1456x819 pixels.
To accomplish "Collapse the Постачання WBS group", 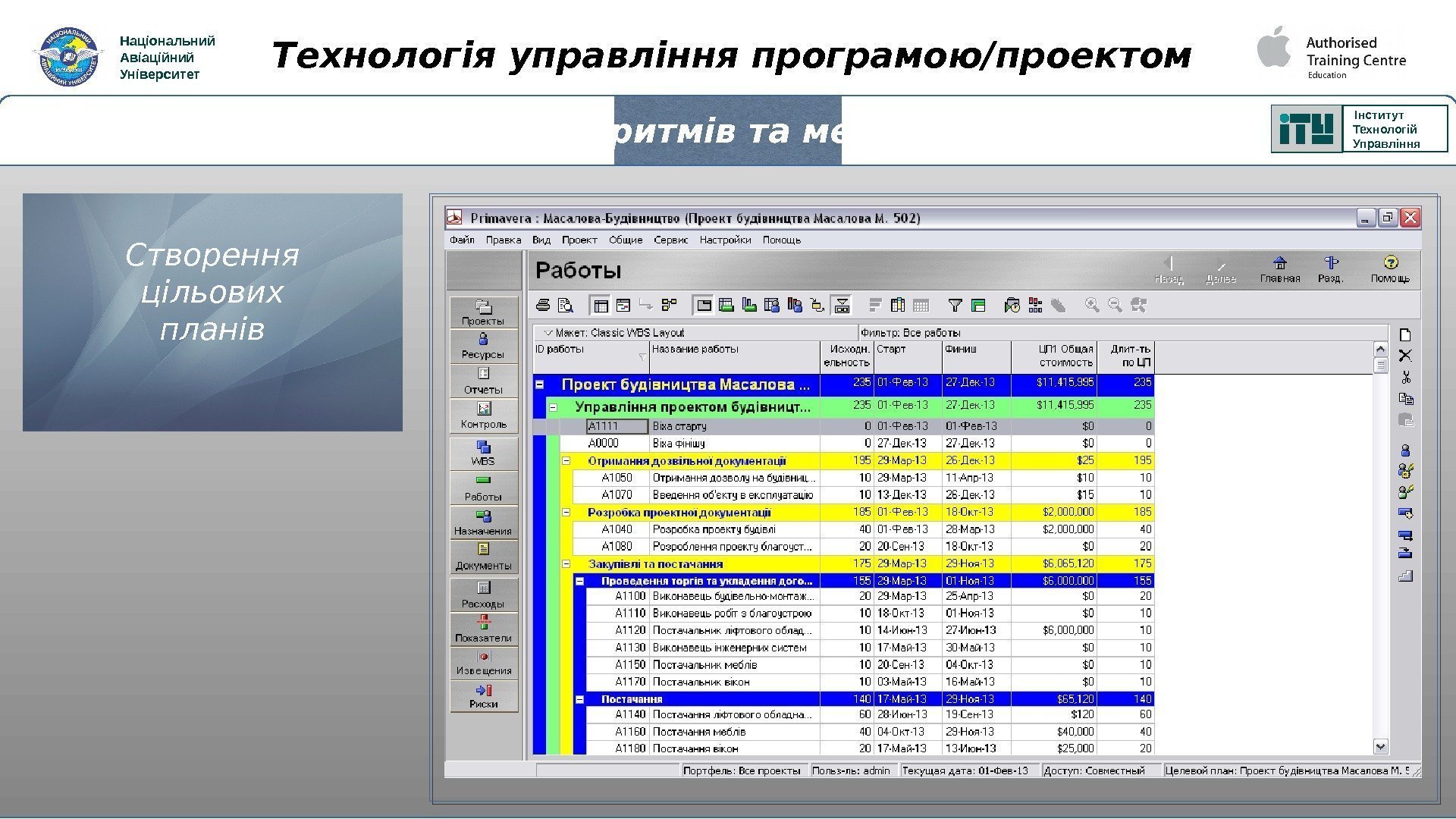I will [580, 699].
